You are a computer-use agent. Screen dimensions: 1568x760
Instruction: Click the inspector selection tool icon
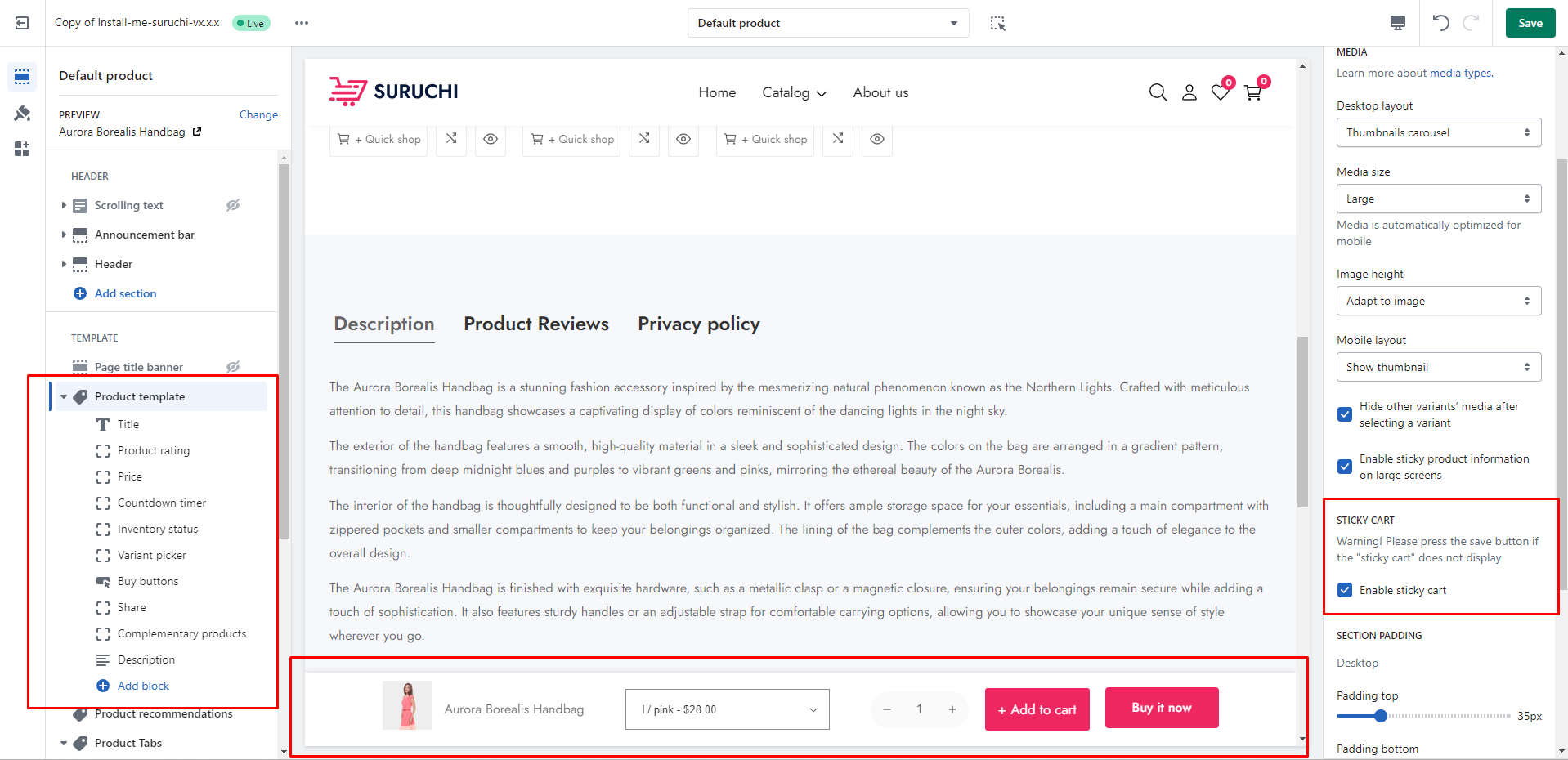pos(997,23)
